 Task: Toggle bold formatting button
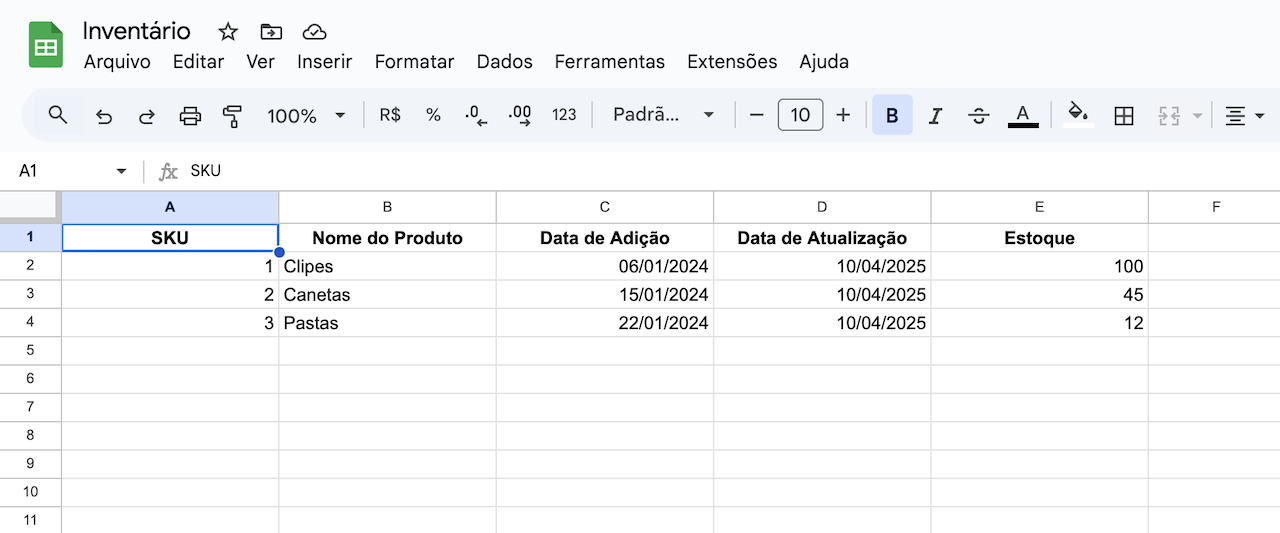tap(892, 116)
